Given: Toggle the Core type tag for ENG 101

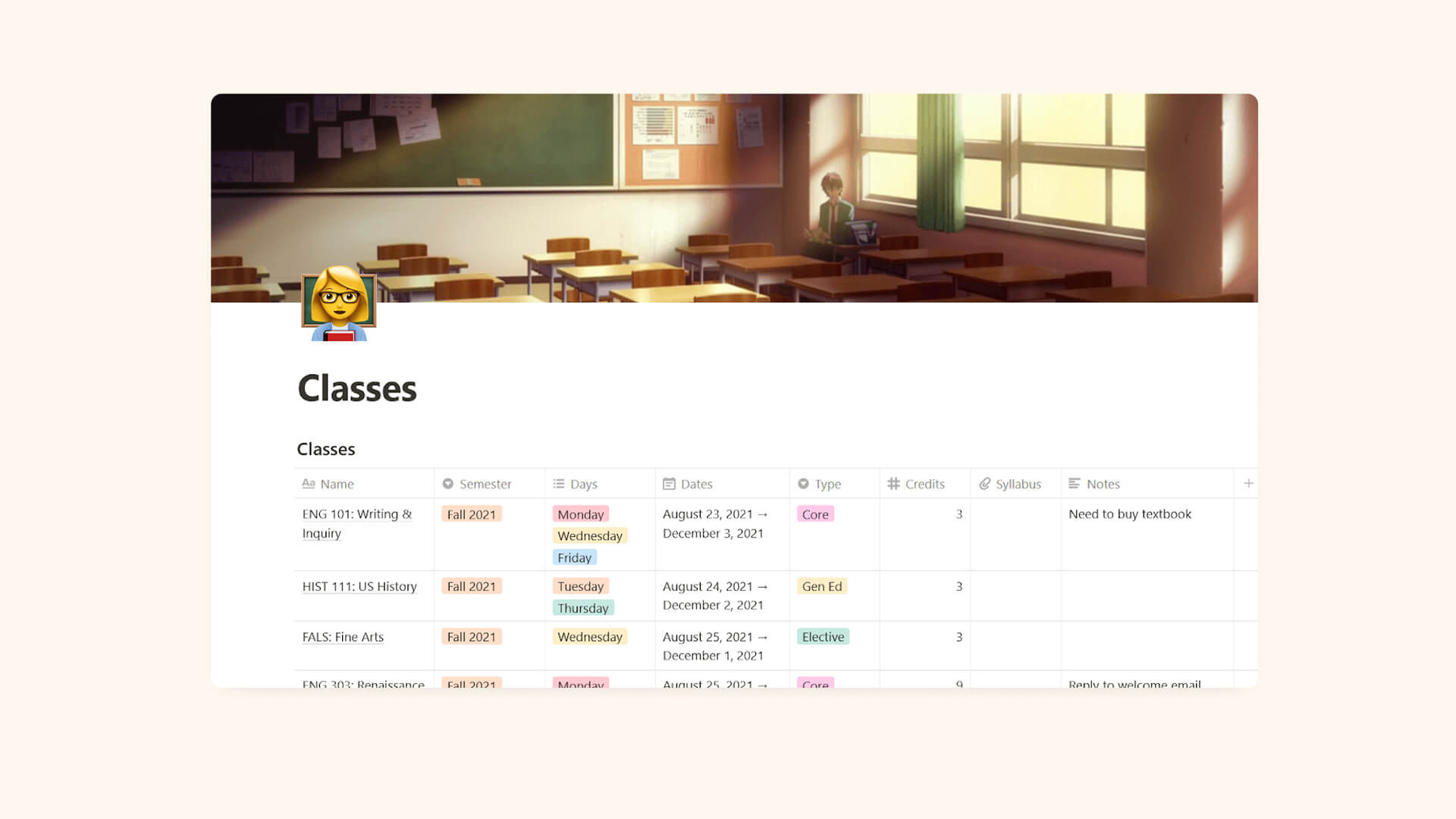Looking at the screenshot, I should (814, 513).
